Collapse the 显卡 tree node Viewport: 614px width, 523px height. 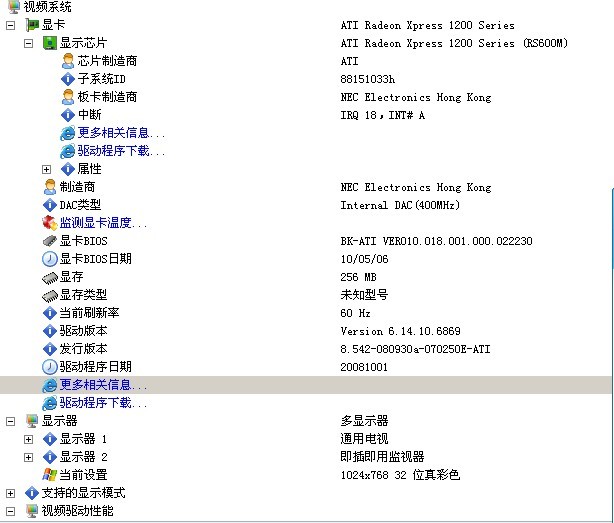[x=11, y=25]
